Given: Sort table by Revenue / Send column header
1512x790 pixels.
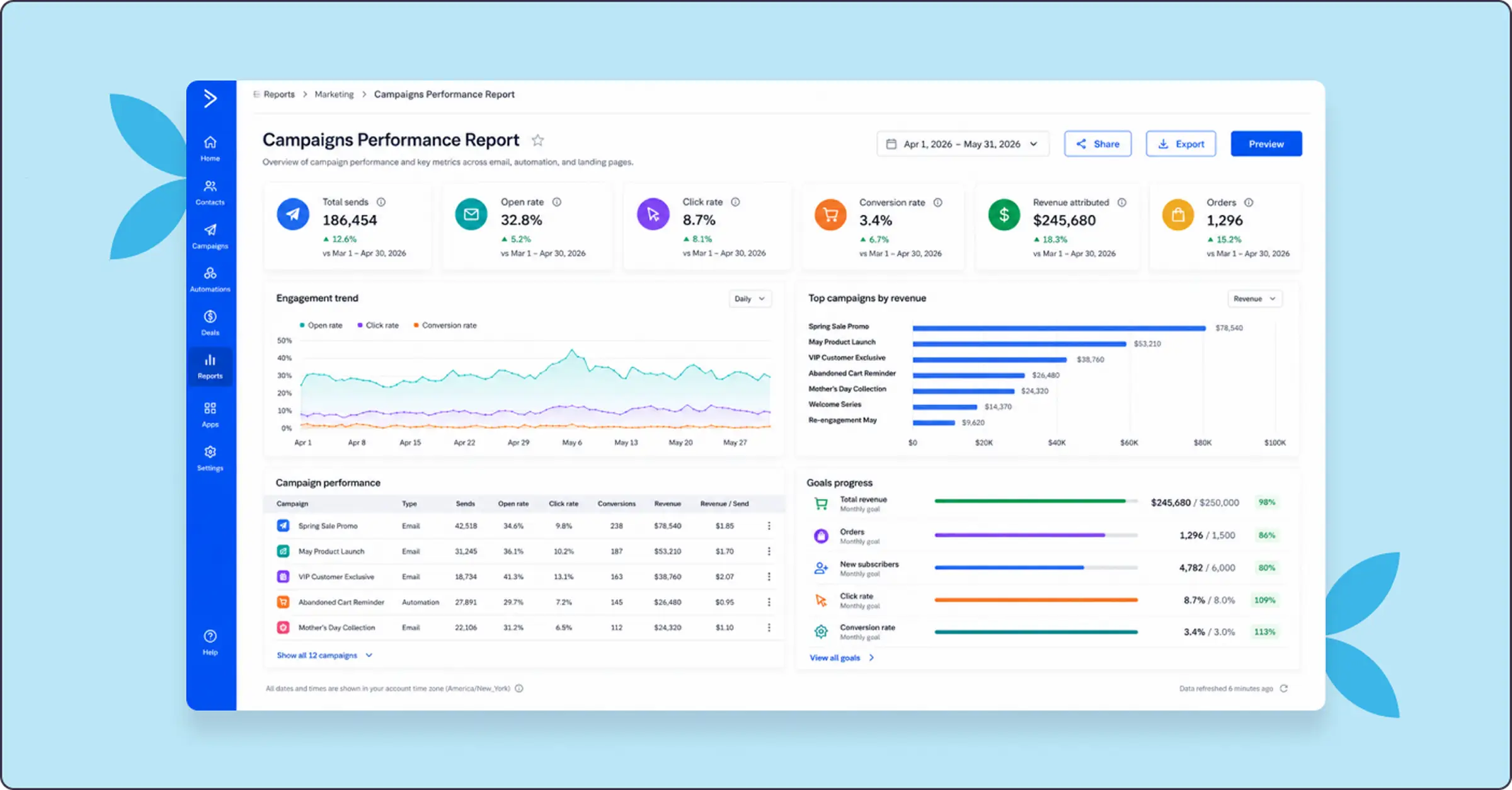Looking at the screenshot, I should (724, 504).
